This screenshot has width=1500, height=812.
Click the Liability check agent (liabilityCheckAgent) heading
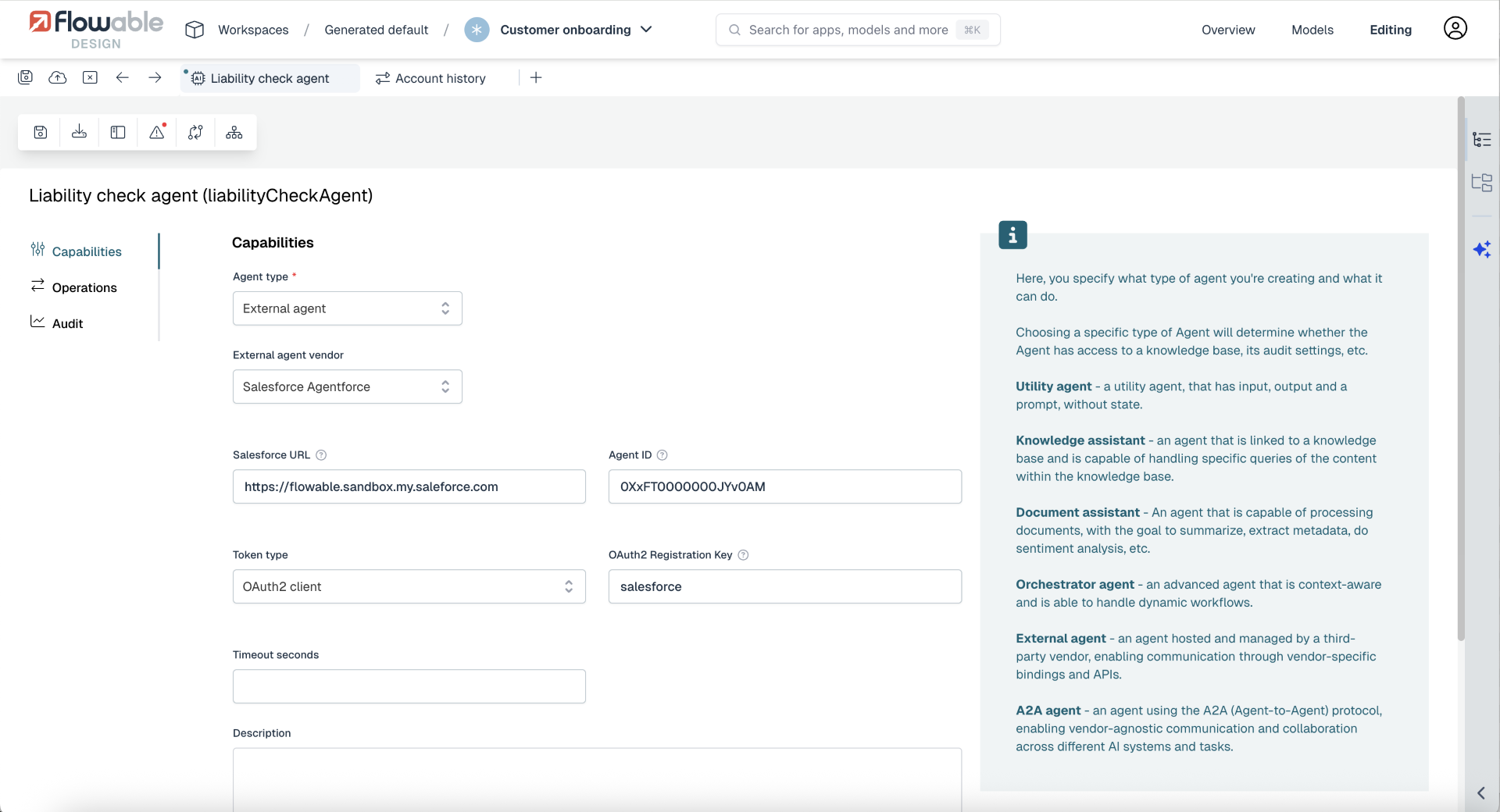(x=201, y=195)
